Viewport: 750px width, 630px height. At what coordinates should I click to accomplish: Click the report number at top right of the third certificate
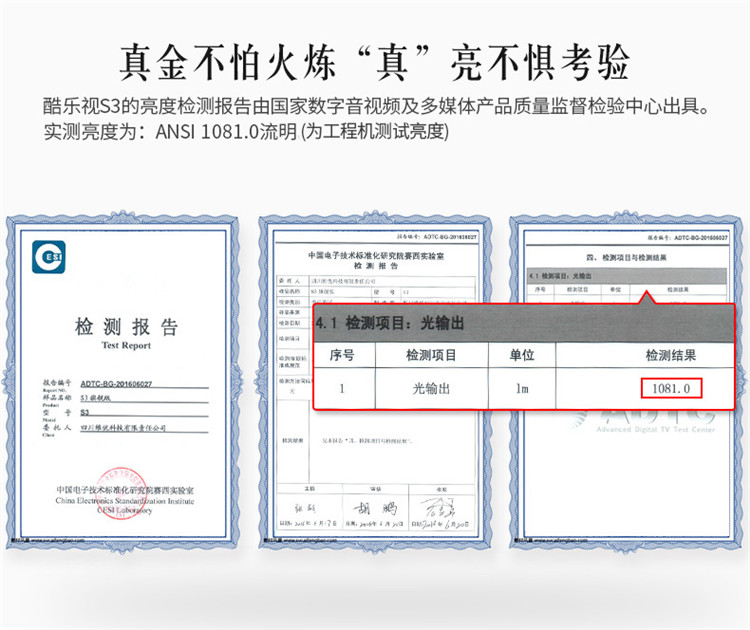click(x=688, y=238)
